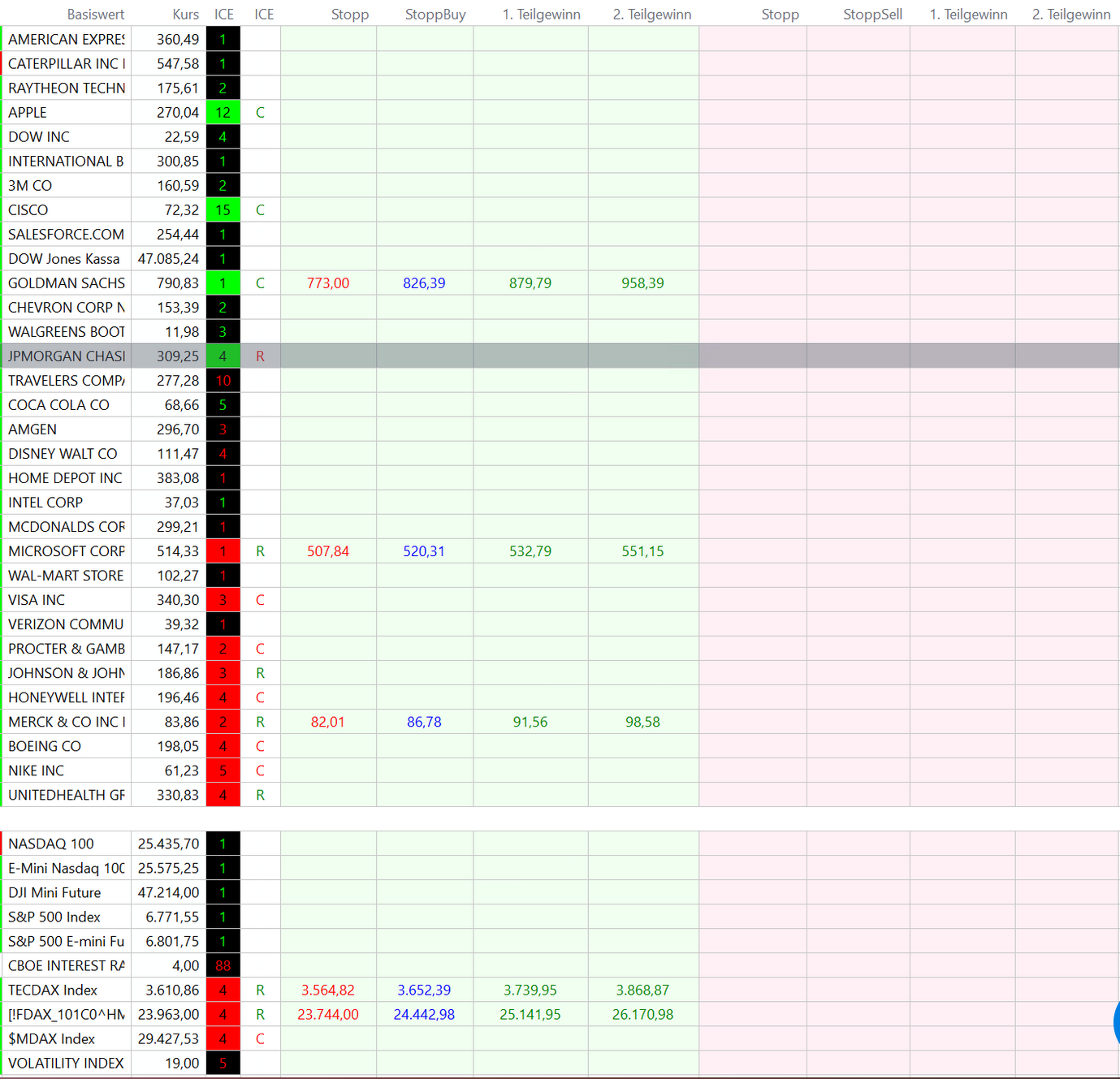The image size is (1120, 1079).
Task: Click NASDAQ 100 price 25.435,70
Action: pos(169,844)
